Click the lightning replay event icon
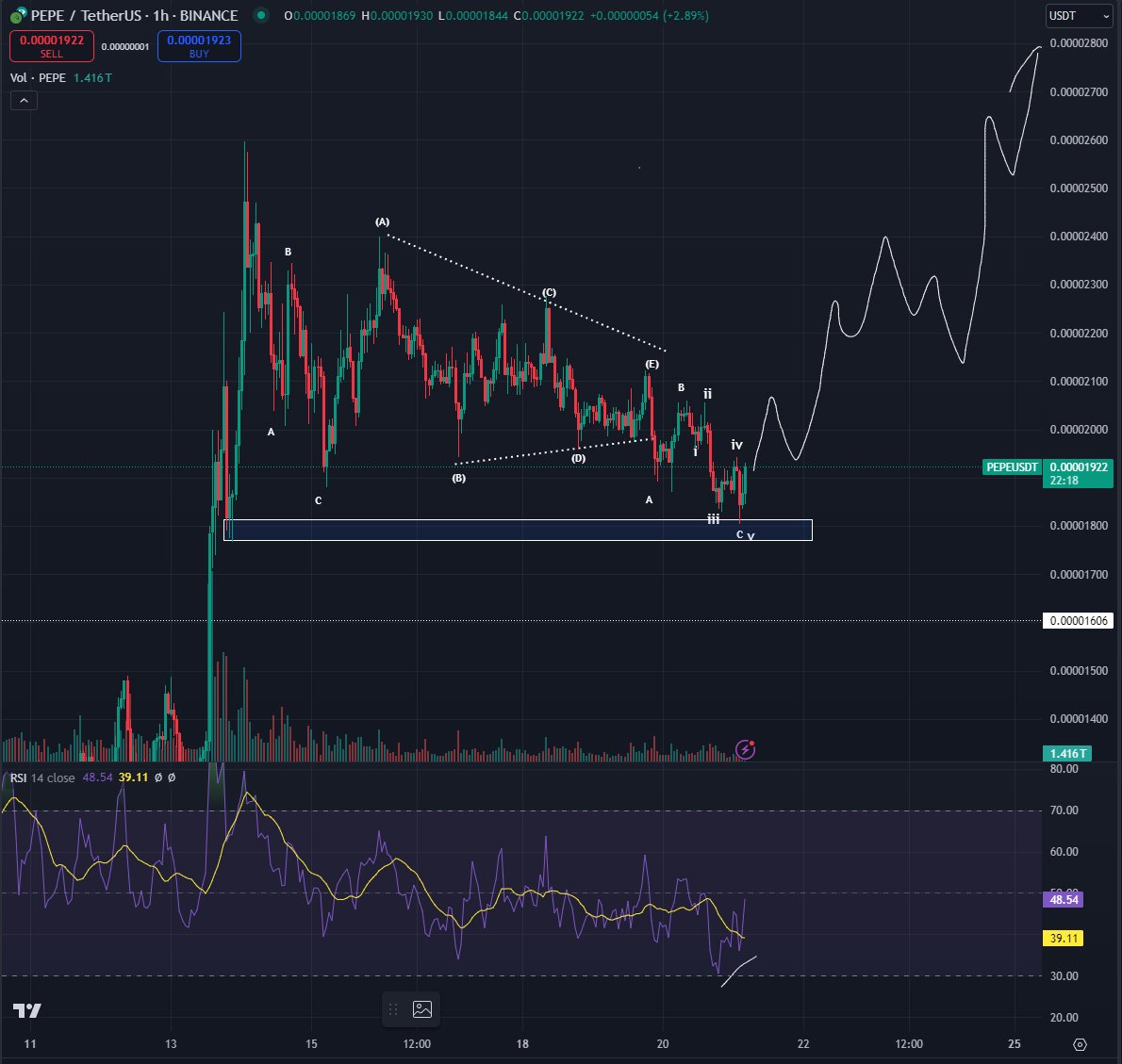The width and height of the screenshot is (1122, 1064). click(746, 749)
